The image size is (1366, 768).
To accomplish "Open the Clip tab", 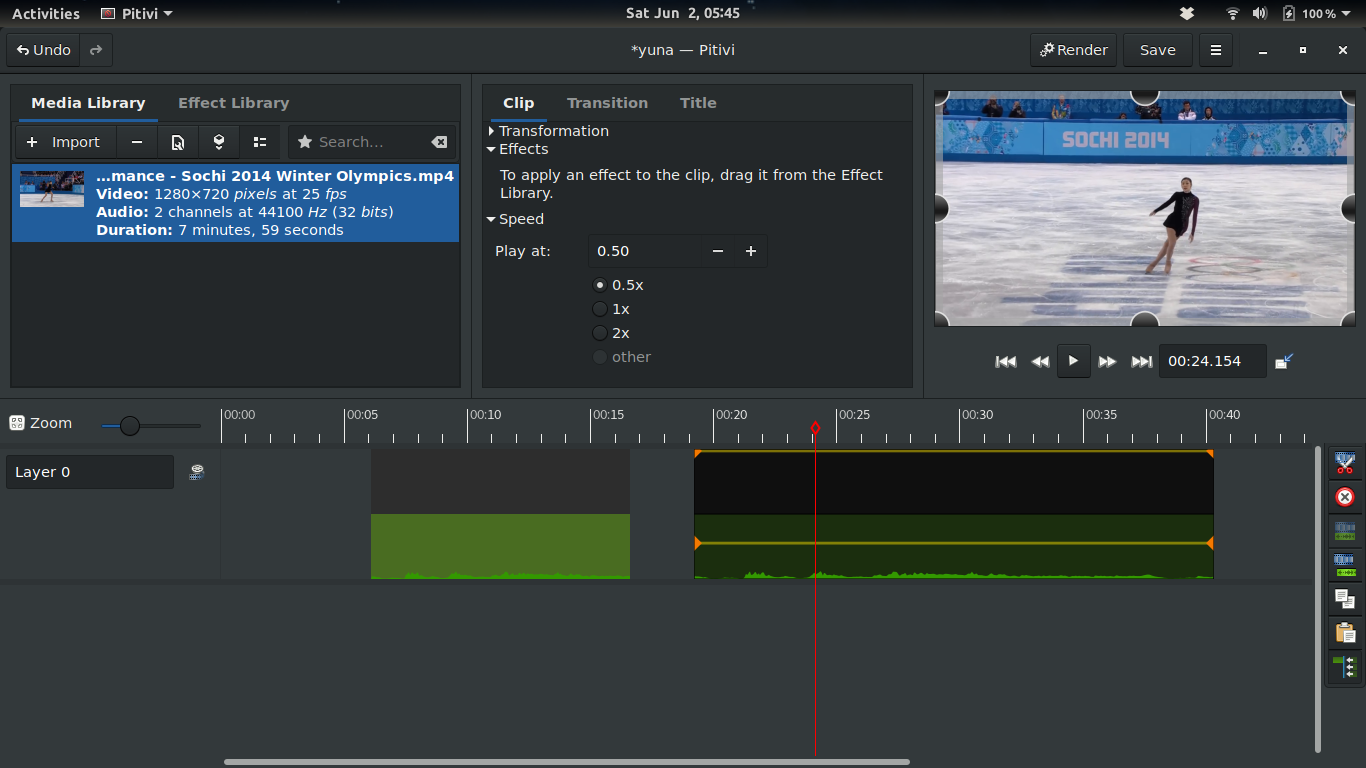I will (x=519, y=103).
